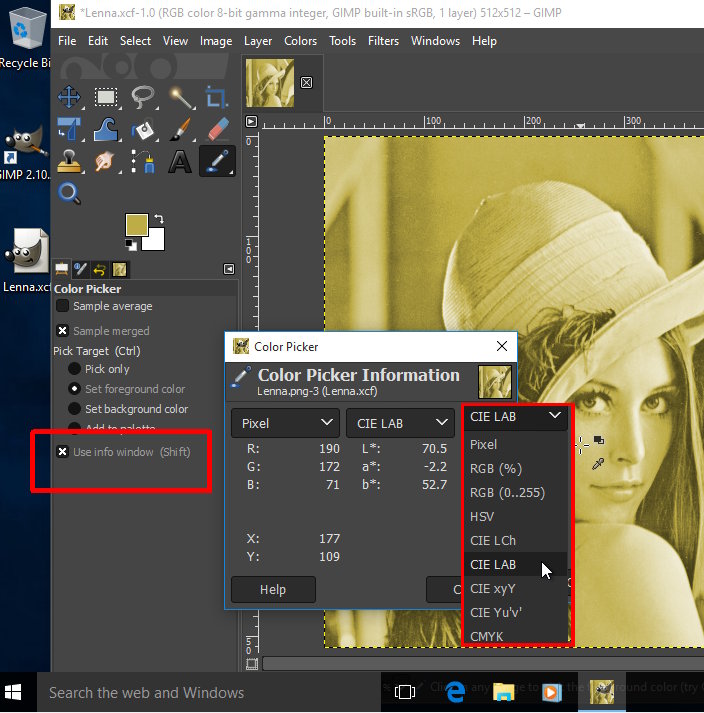Select the Smudge tool
The height and width of the screenshot is (713, 704).
pyautogui.click(x=106, y=161)
